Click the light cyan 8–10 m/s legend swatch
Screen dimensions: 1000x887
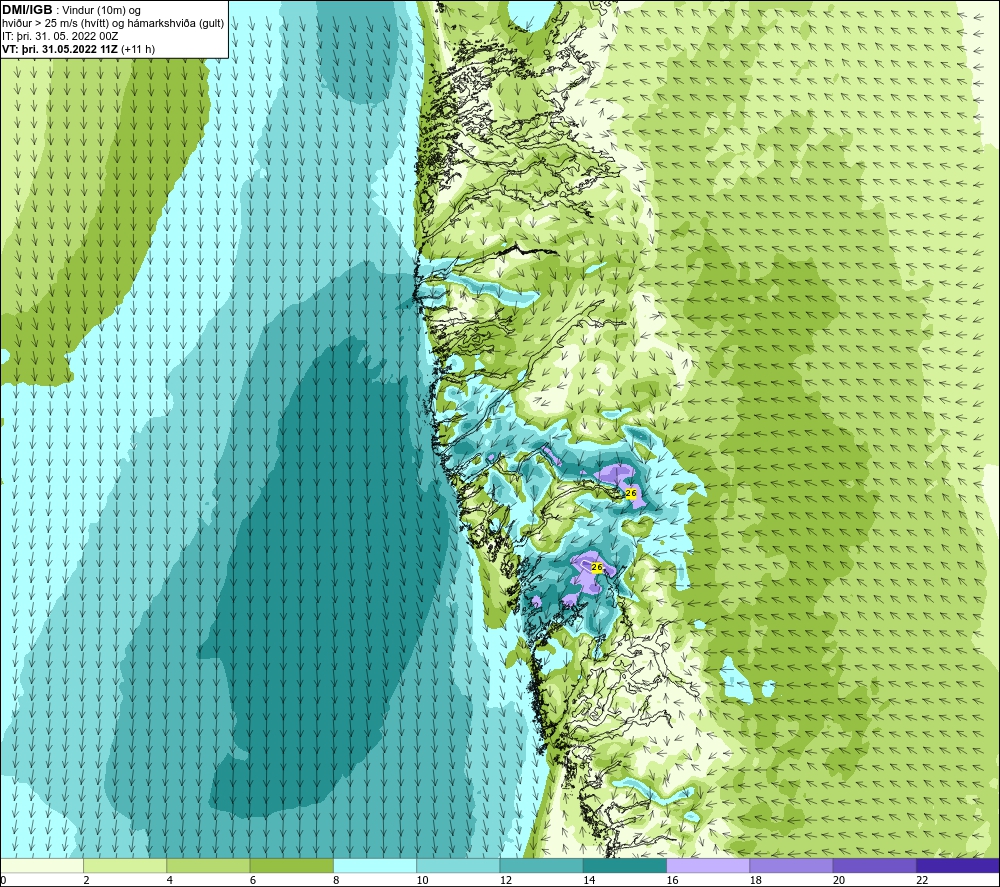(x=375, y=865)
